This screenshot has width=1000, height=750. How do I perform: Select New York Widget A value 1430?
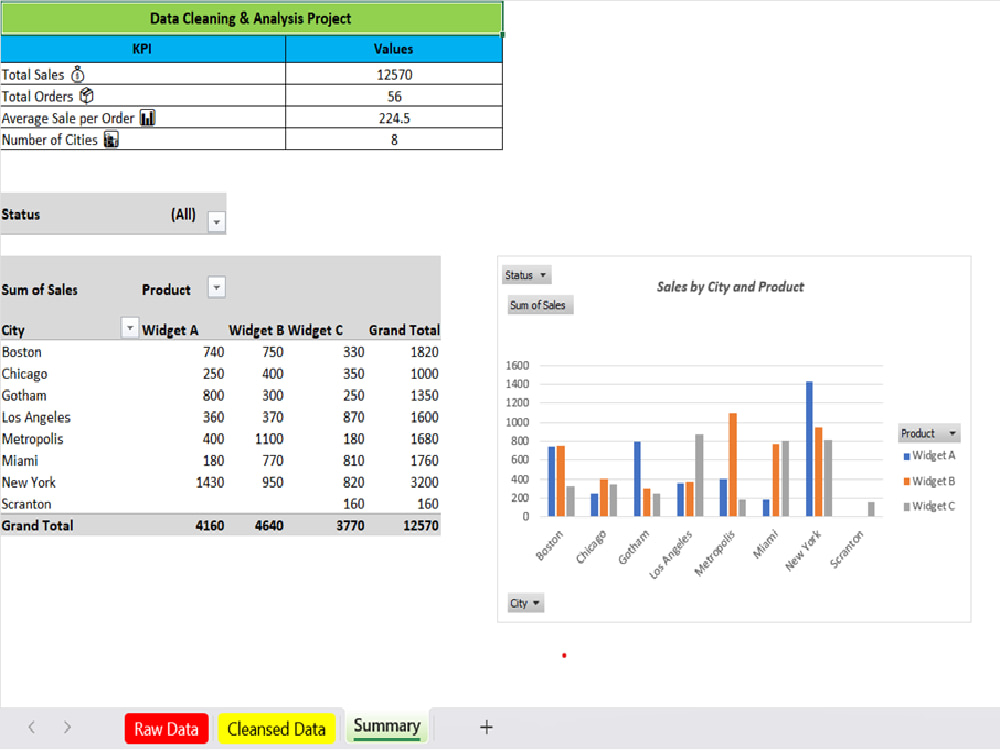point(210,482)
